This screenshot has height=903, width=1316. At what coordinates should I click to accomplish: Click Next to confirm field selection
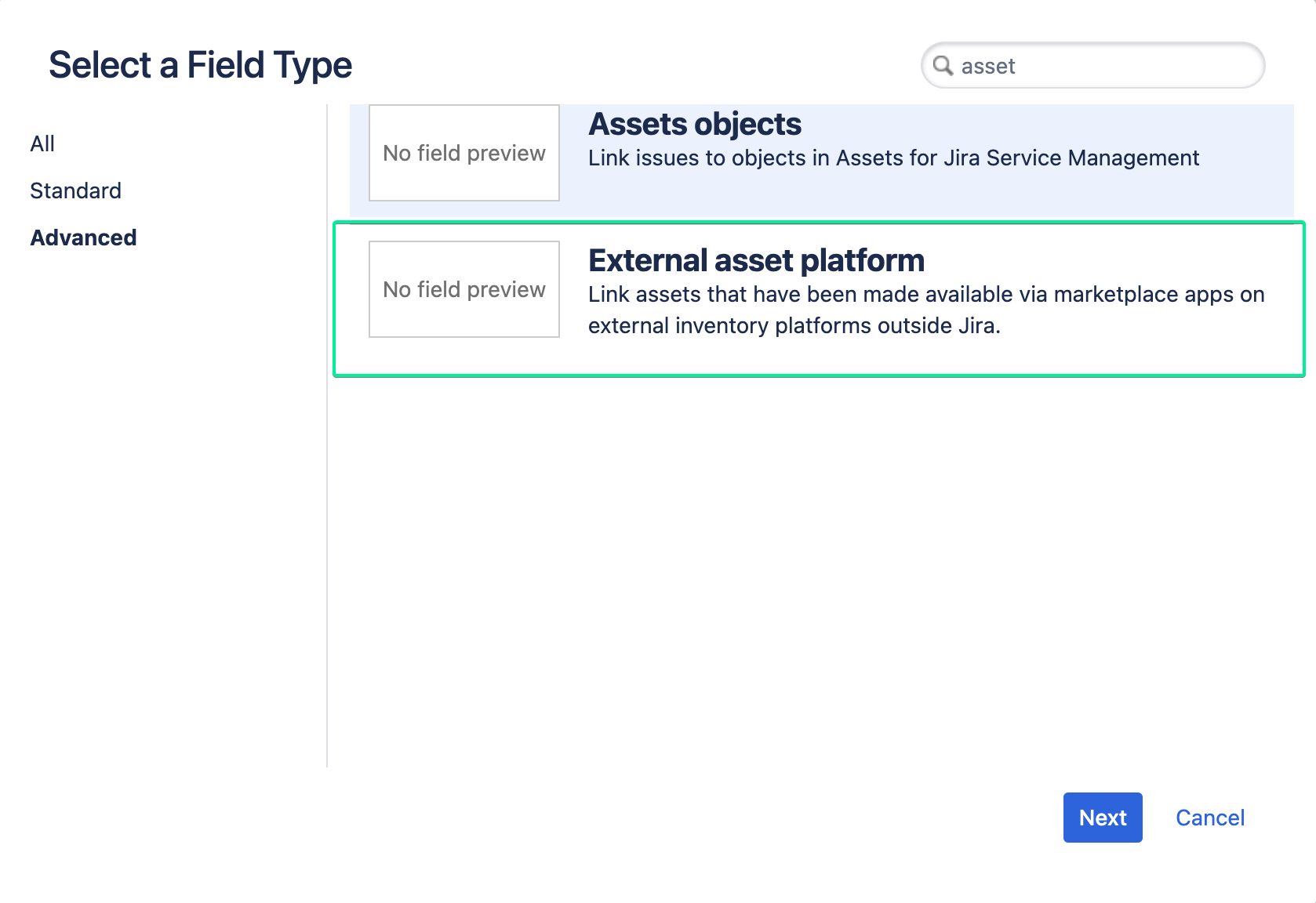[x=1102, y=818]
